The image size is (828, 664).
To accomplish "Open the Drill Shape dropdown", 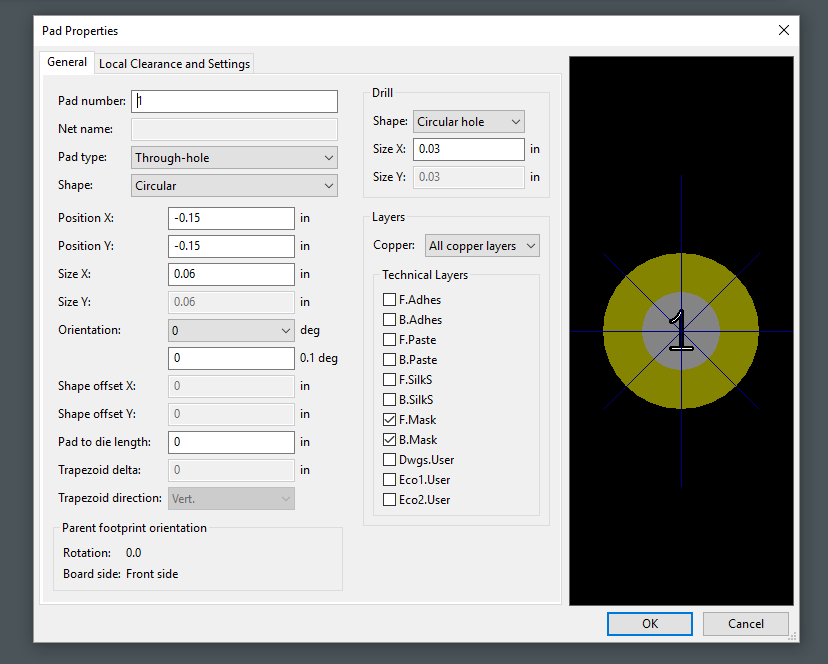I will 468,122.
